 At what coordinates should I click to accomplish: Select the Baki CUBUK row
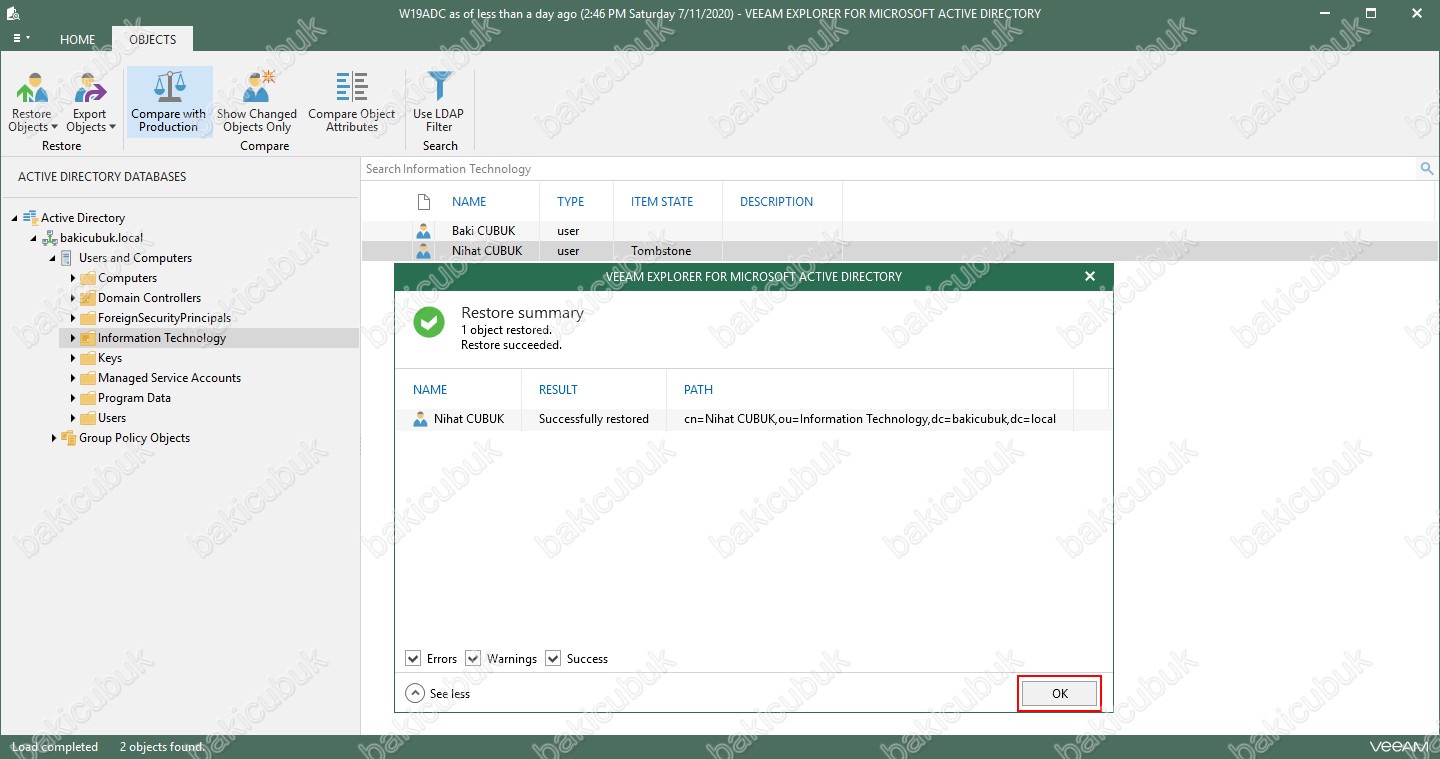coord(899,231)
